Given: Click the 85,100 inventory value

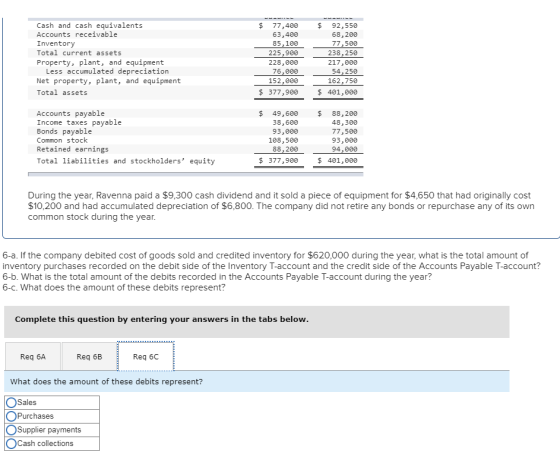Looking at the screenshot, I should click(x=285, y=44).
